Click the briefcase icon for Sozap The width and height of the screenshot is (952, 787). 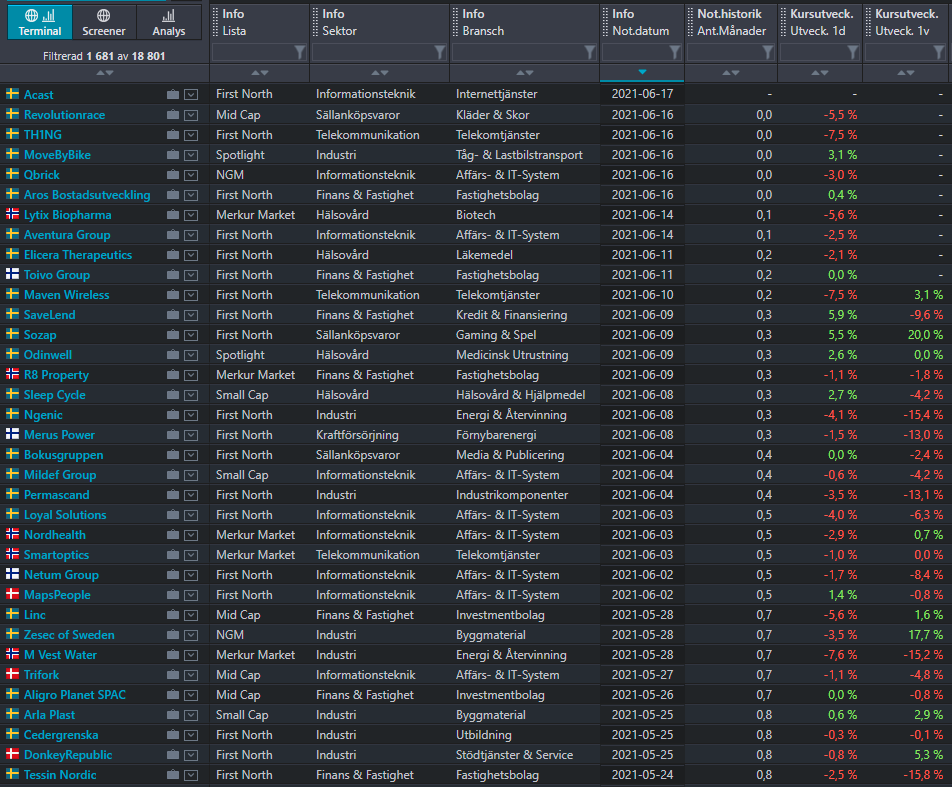(x=173, y=335)
